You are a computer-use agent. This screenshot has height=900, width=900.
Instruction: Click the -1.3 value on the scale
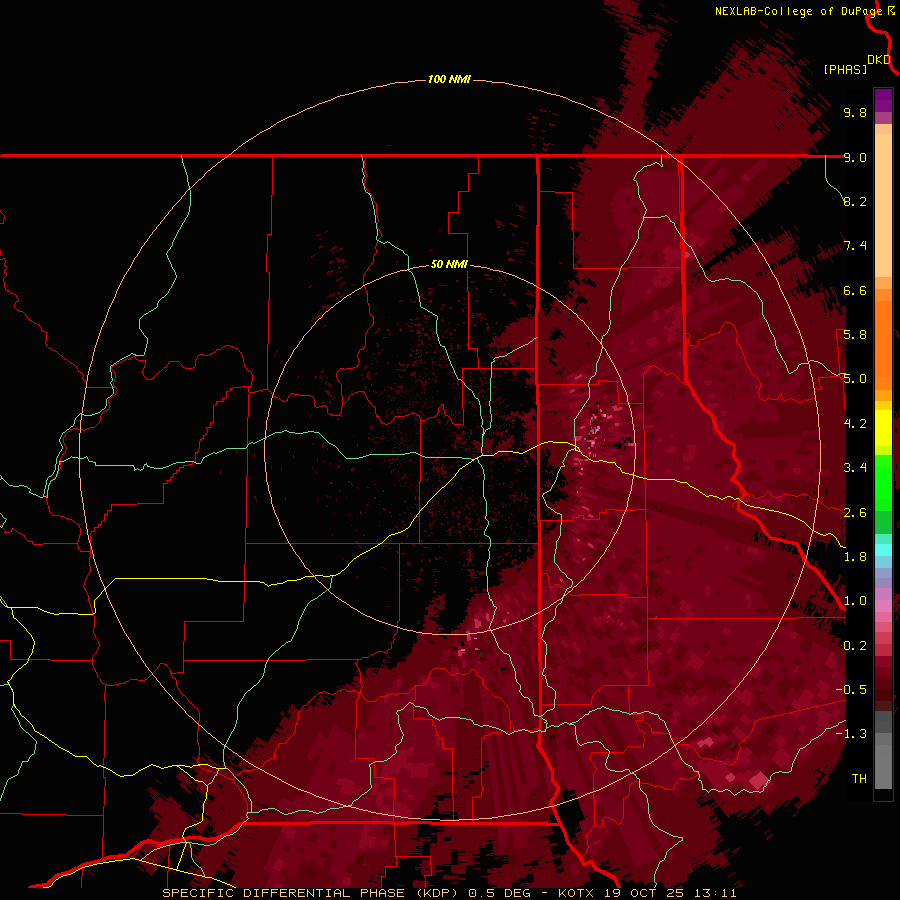[851, 734]
